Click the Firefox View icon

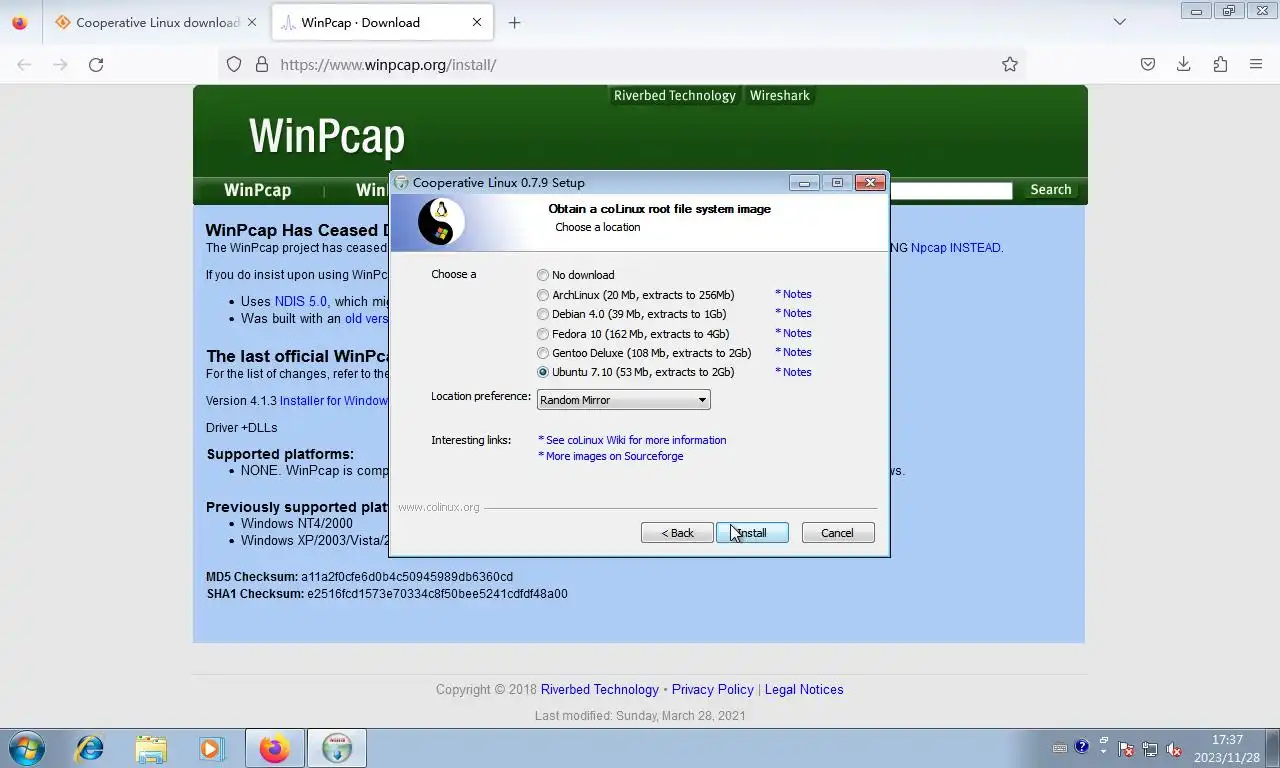point(19,22)
